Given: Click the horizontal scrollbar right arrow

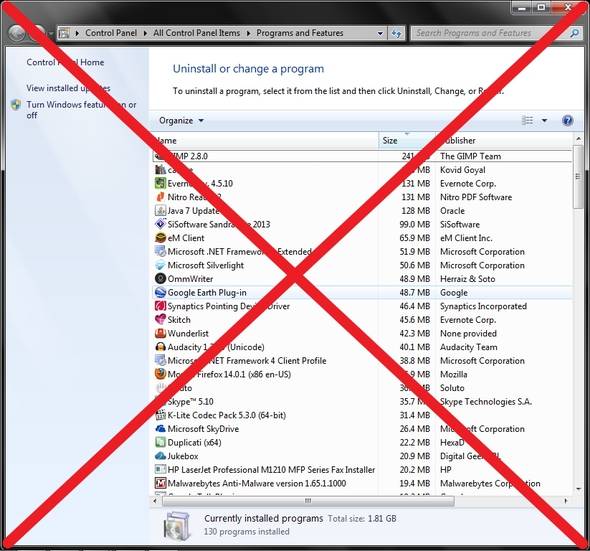Looking at the screenshot, I should pyautogui.click(x=566, y=501).
